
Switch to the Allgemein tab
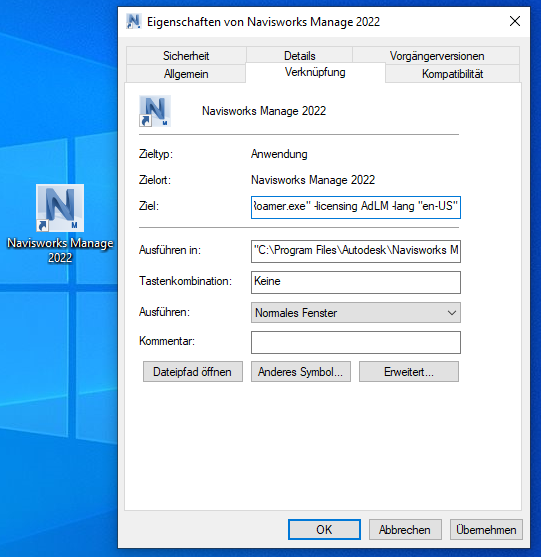tap(186, 74)
